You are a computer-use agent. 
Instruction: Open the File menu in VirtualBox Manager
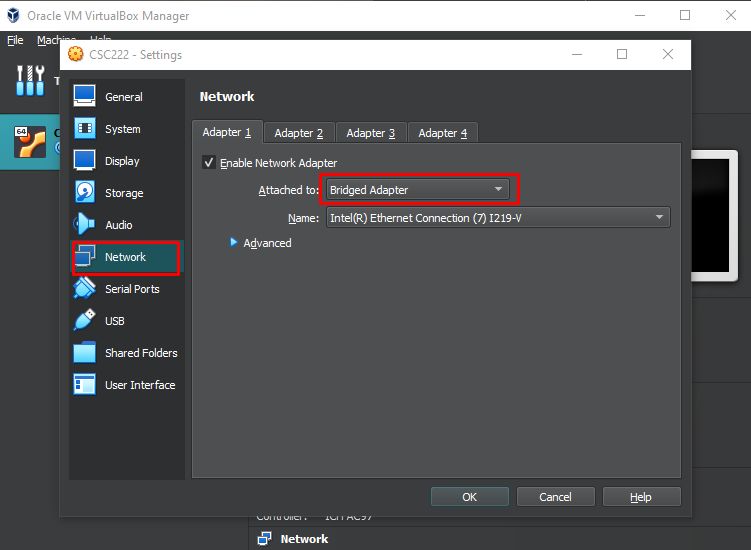pyautogui.click(x=15, y=40)
